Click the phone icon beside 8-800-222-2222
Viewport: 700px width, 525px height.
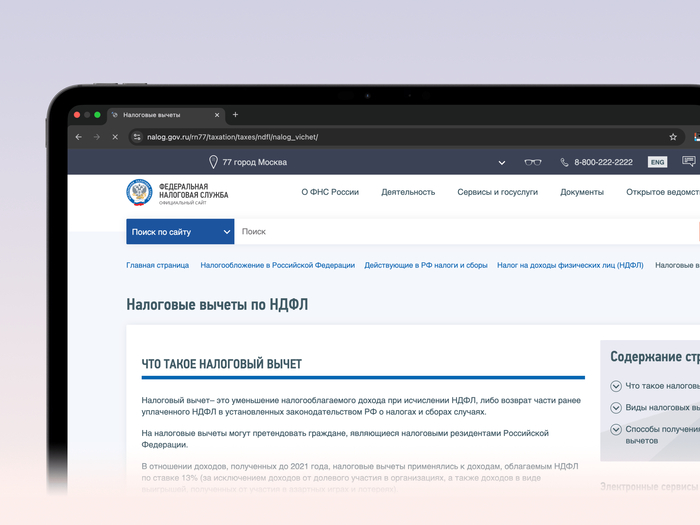click(564, 162)
